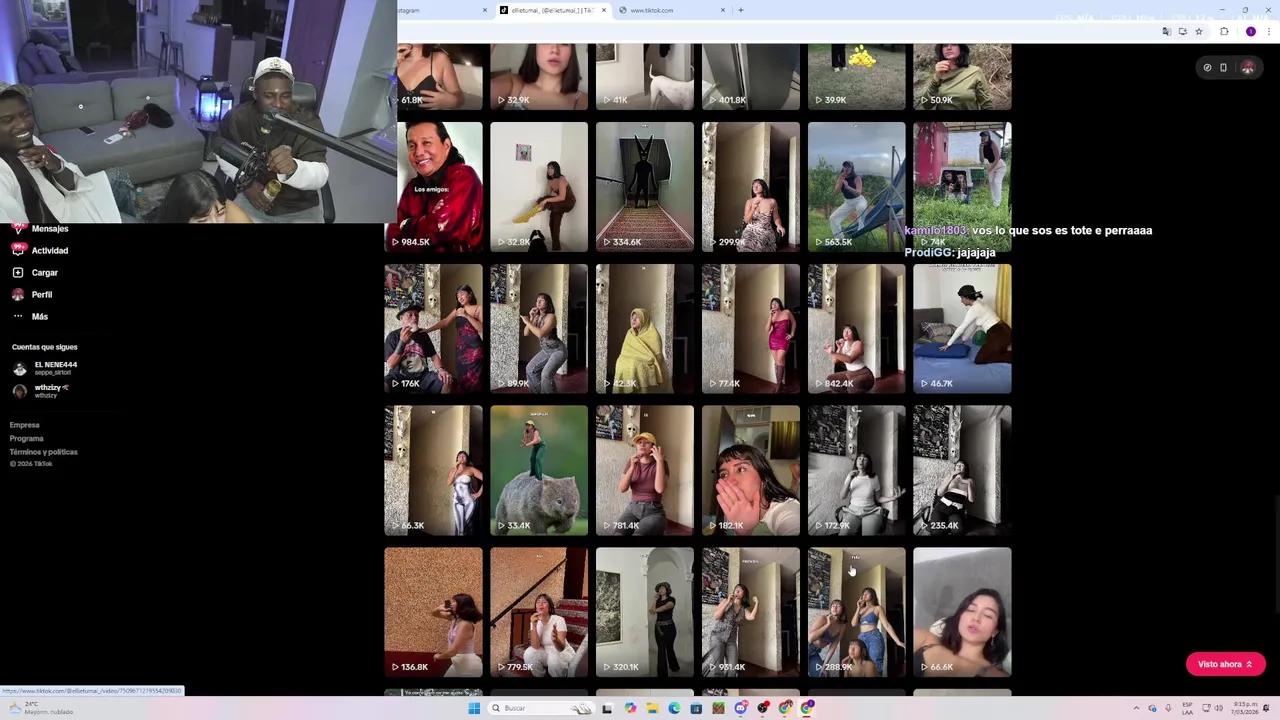Open Minecraft icon on the taskbar

(x=718, y=708)
